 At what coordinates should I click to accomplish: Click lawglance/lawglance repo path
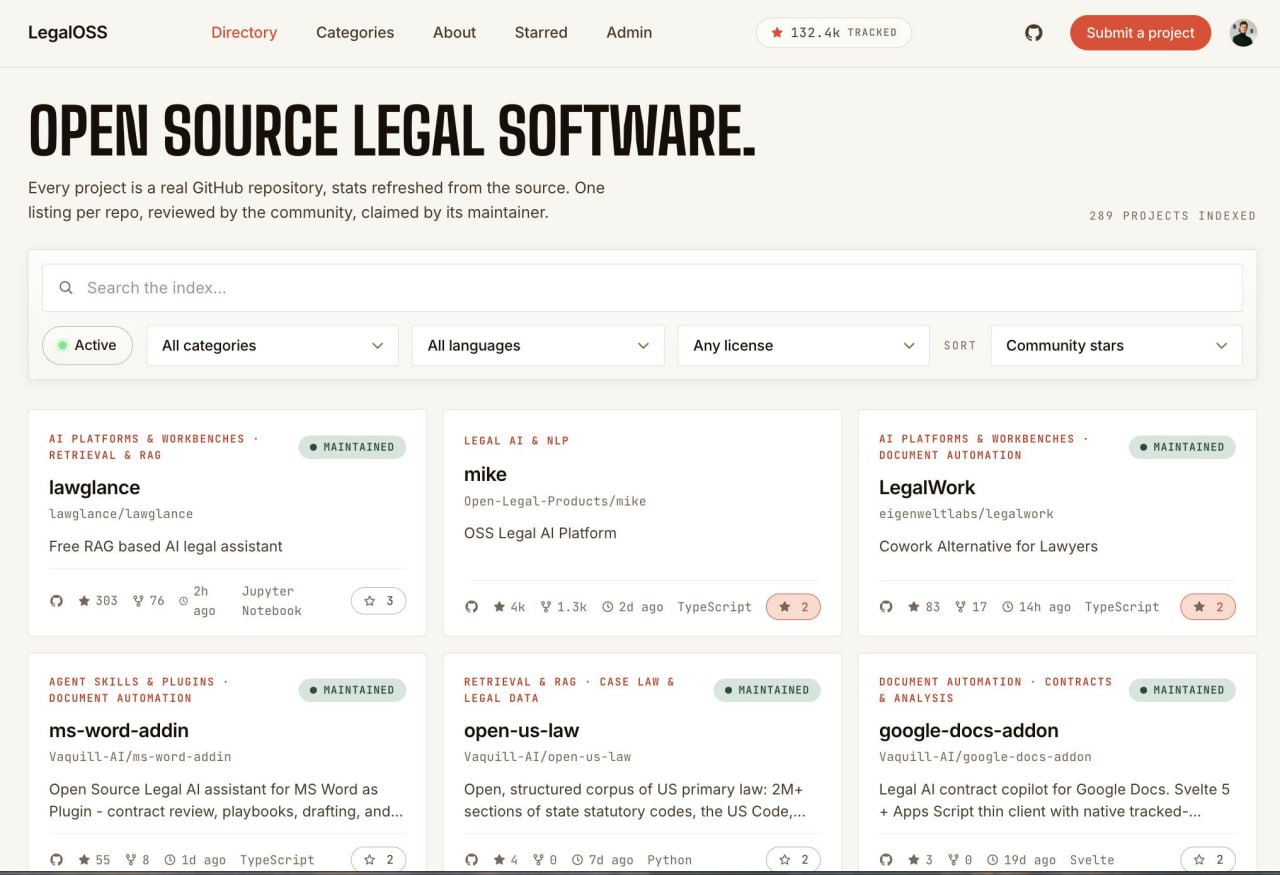pyautogui.click(x=121, y=514)
